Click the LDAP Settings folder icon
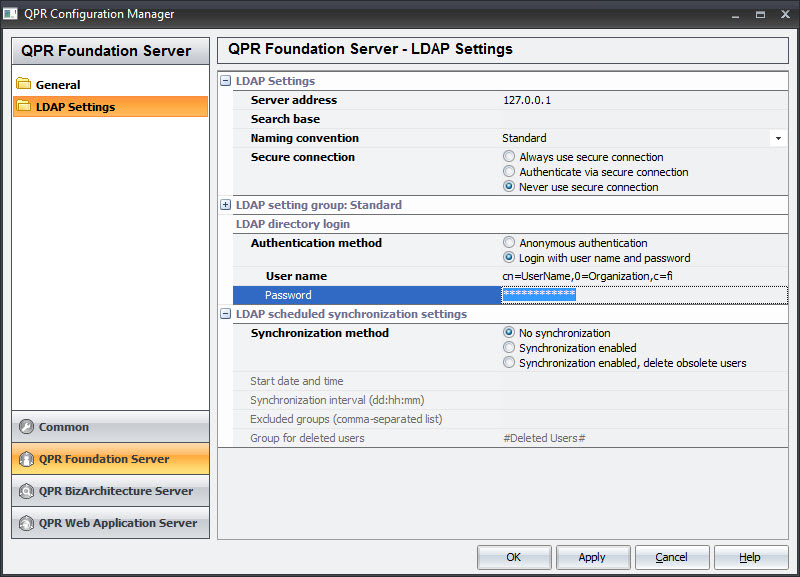Screen dimensions: 800x577 point(23,106)
